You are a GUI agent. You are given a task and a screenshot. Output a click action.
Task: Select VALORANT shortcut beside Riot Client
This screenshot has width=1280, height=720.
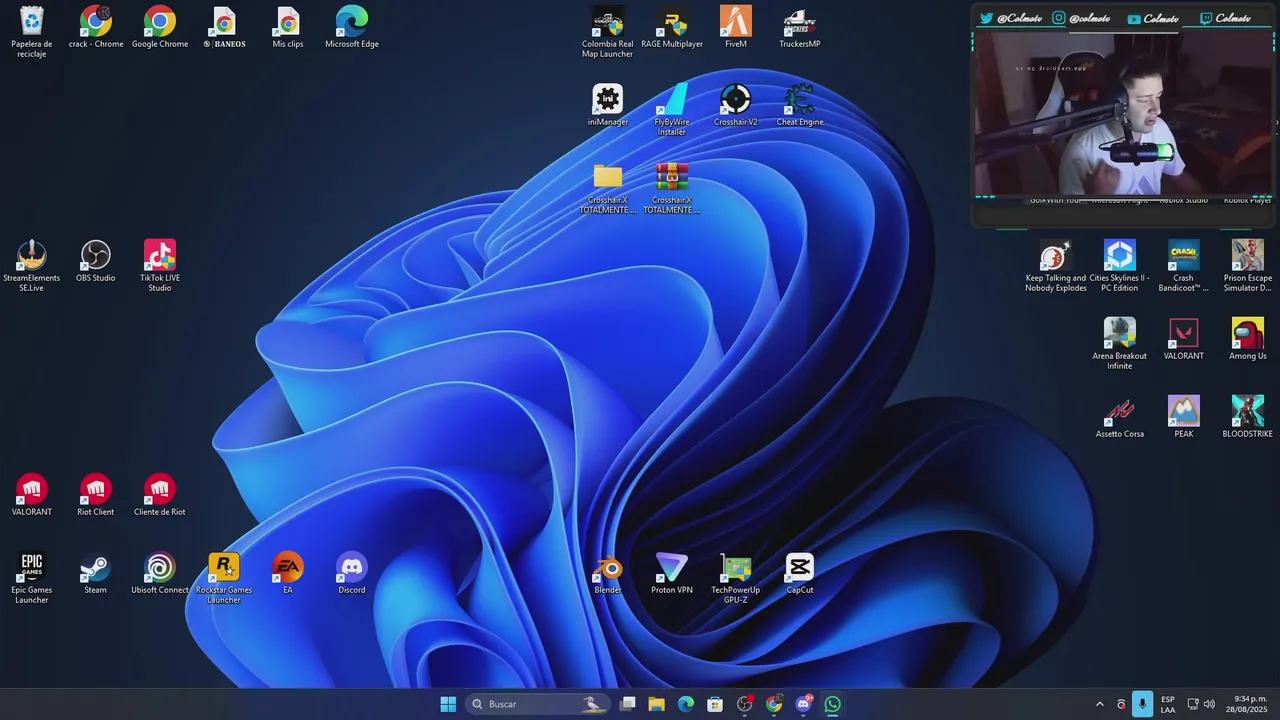pyautogui.click(x=32, y=495)
